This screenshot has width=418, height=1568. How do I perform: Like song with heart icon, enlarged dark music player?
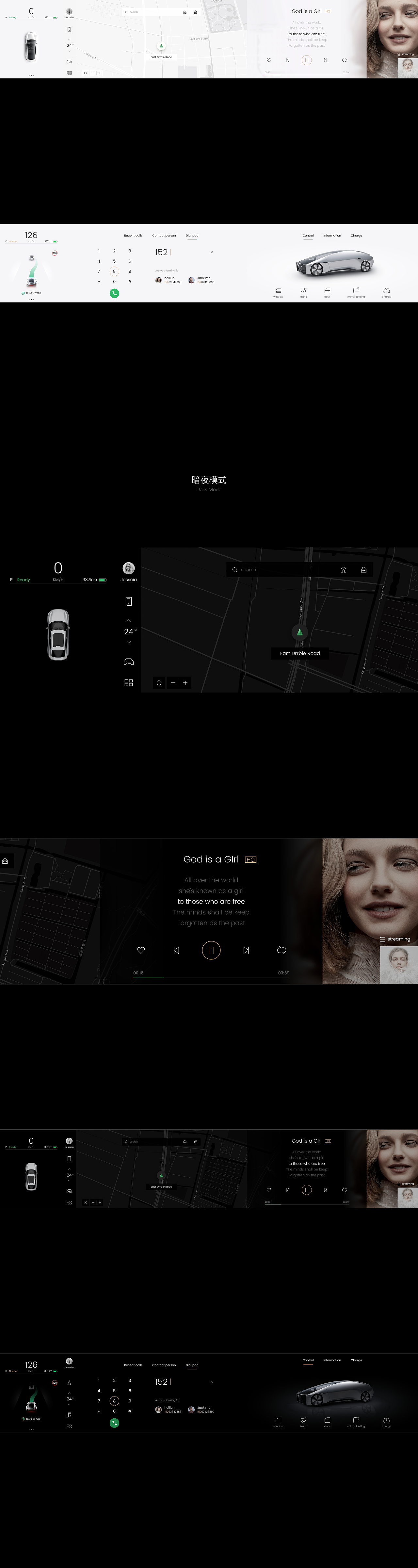coord(141,950)
